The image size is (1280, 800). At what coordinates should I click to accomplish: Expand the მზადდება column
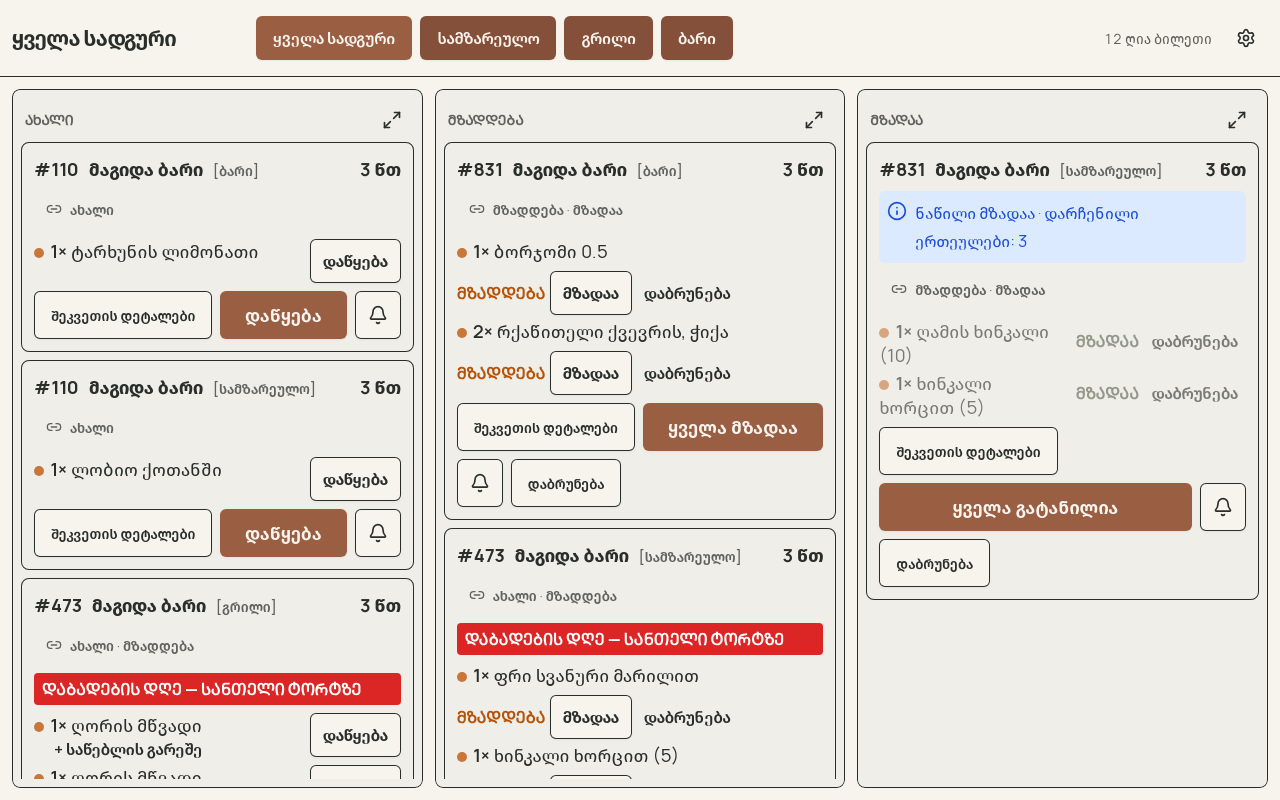pyautogui.click(x=814, y=120)
